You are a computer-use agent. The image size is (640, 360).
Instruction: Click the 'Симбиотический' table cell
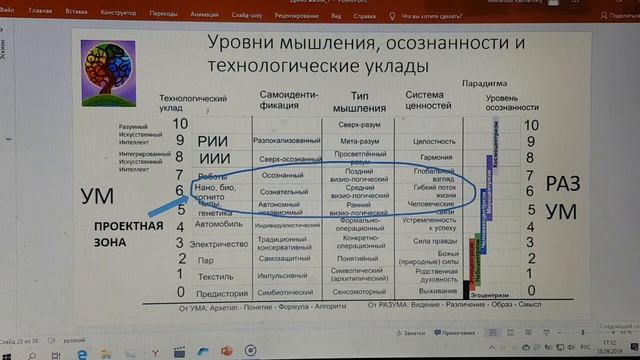285,292
